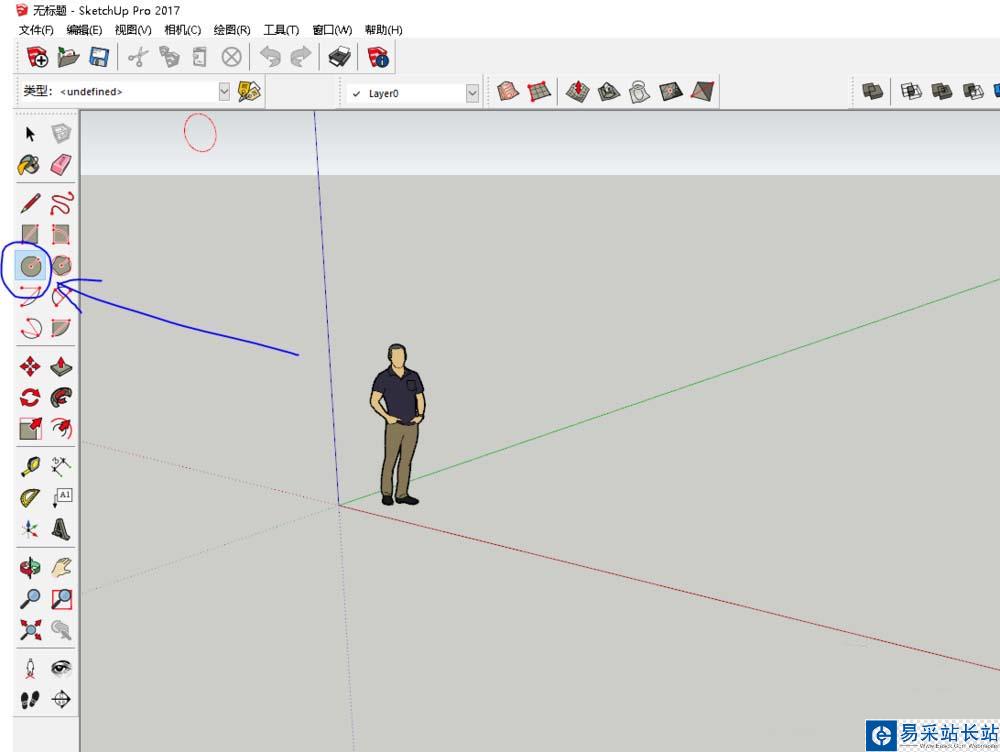
Task: Undo the last action
Action: (270, 57)
